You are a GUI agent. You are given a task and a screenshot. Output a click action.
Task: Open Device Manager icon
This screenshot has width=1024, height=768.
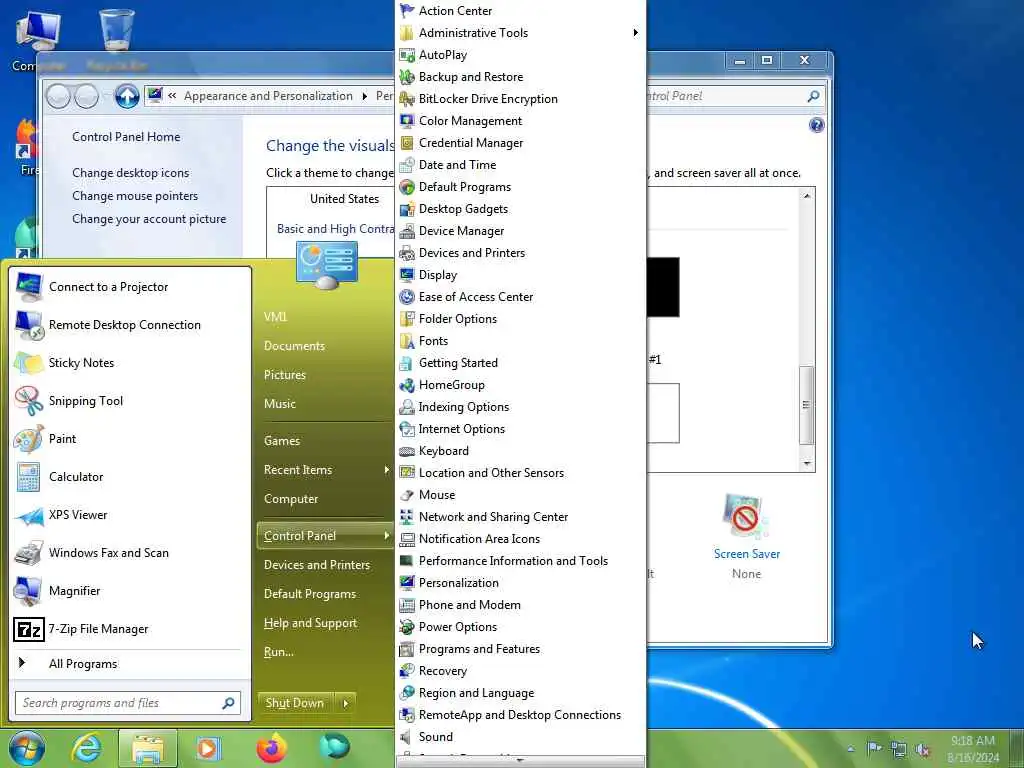[407, 231]
